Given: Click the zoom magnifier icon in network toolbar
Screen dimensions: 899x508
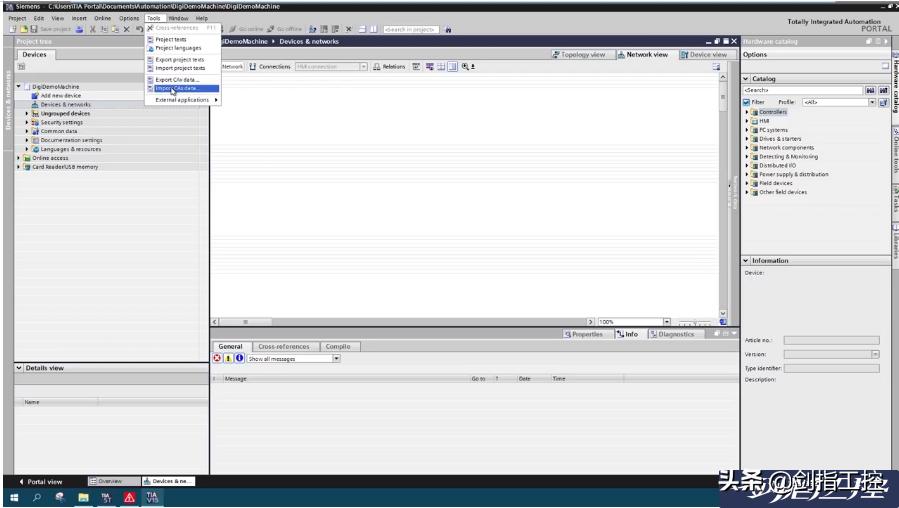Looking at the screenshot, I should pos(465,67).
